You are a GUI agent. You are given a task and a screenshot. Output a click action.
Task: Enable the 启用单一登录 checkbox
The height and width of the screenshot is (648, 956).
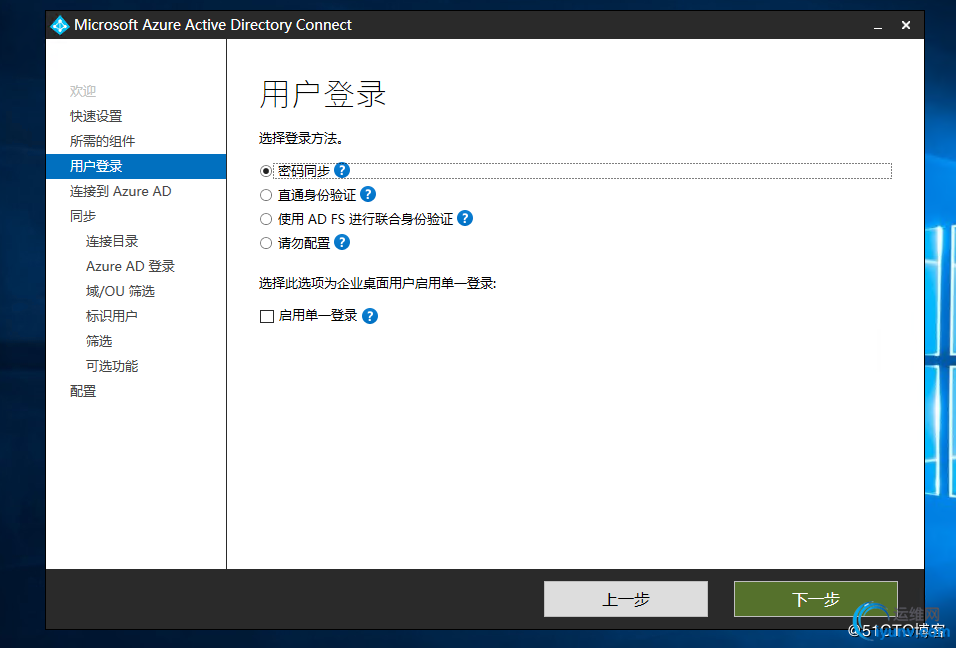click(266, 316)
